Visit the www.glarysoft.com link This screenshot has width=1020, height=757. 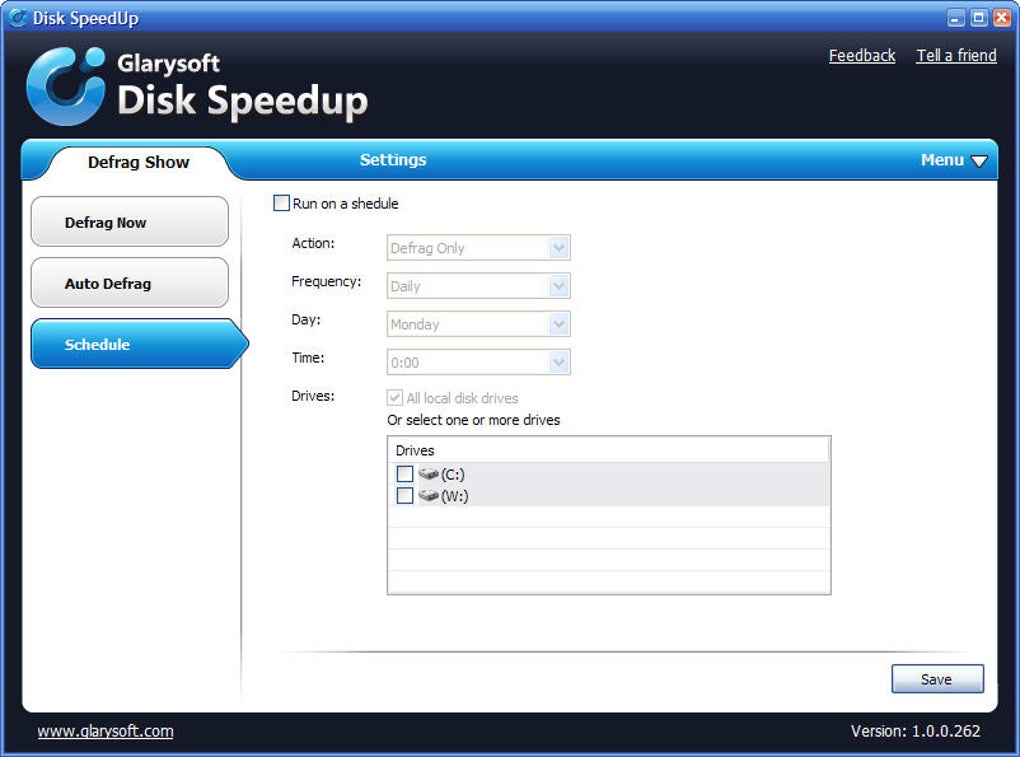coord(105,731)
